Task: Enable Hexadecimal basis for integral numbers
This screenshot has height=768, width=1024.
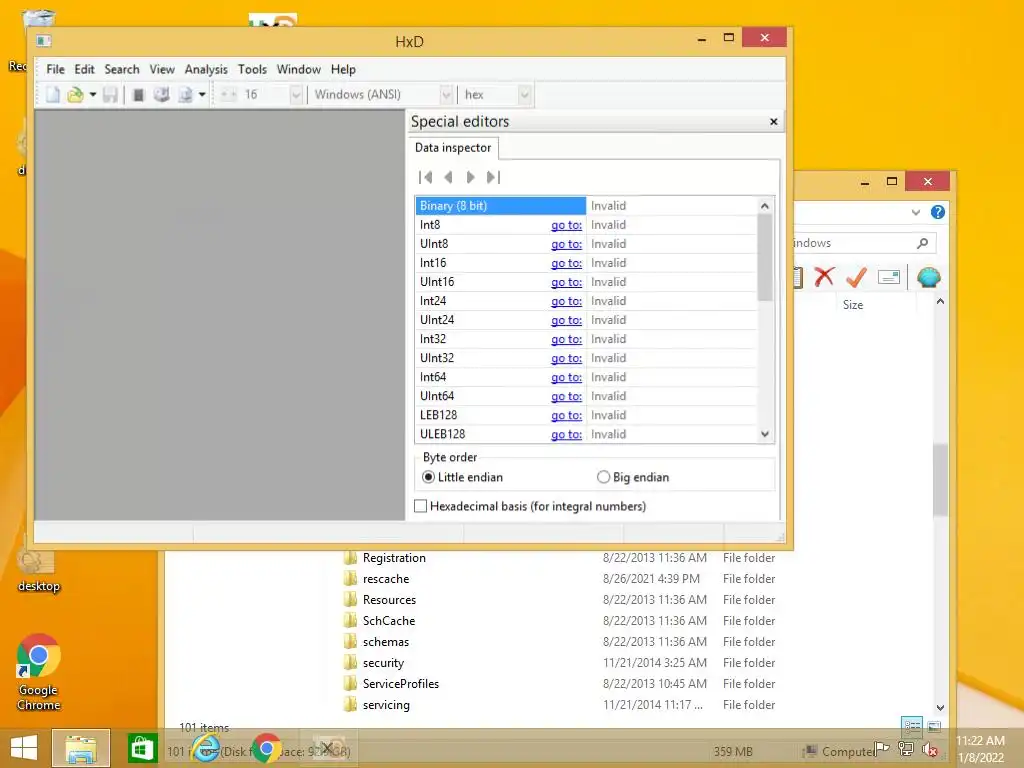Action: click(530, 506)
